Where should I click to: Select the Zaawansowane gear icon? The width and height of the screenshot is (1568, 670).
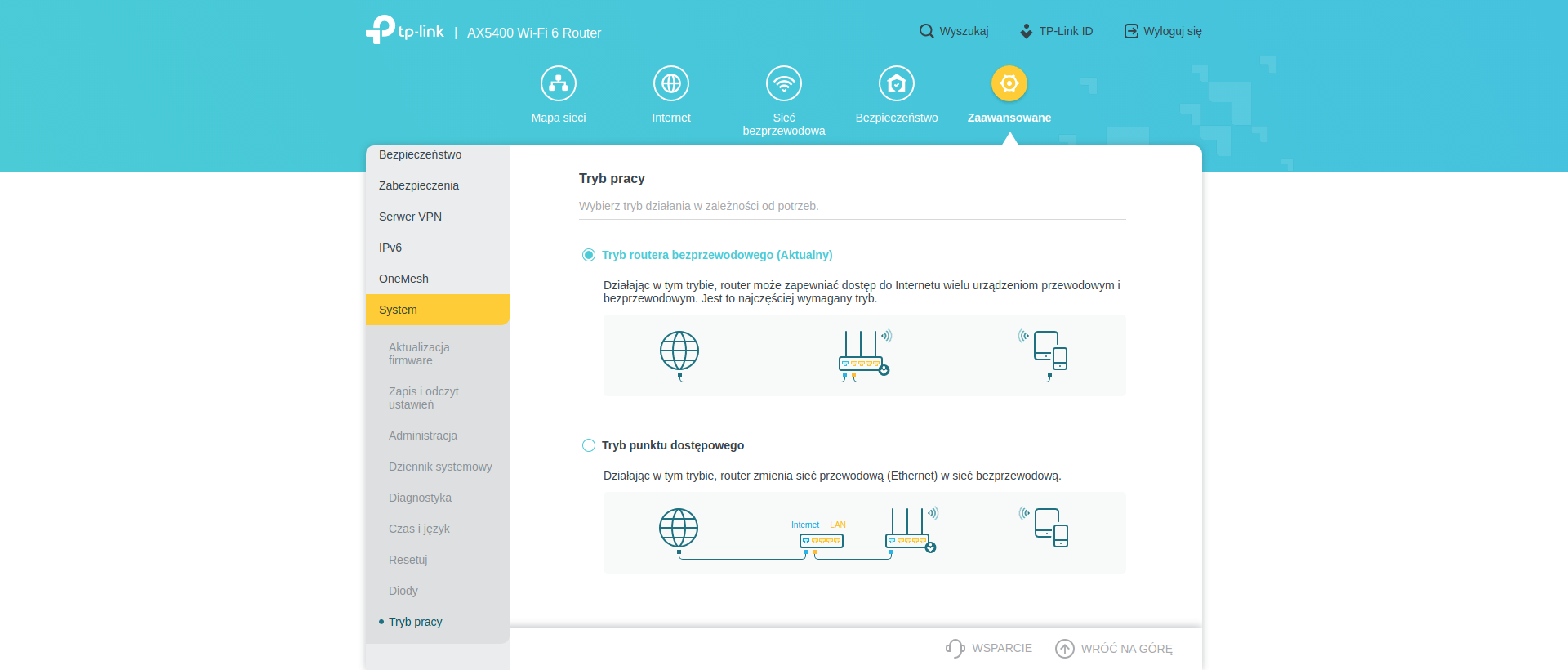coord(1009,83)
